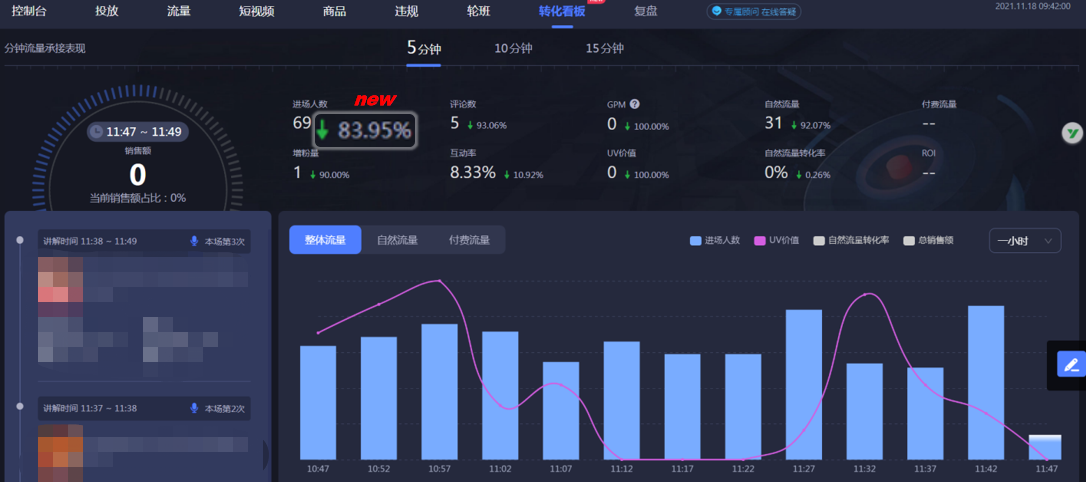Toggle the UV价值 legend series
This screenshot has width=1086, height=482.
[x=775, y=240]
